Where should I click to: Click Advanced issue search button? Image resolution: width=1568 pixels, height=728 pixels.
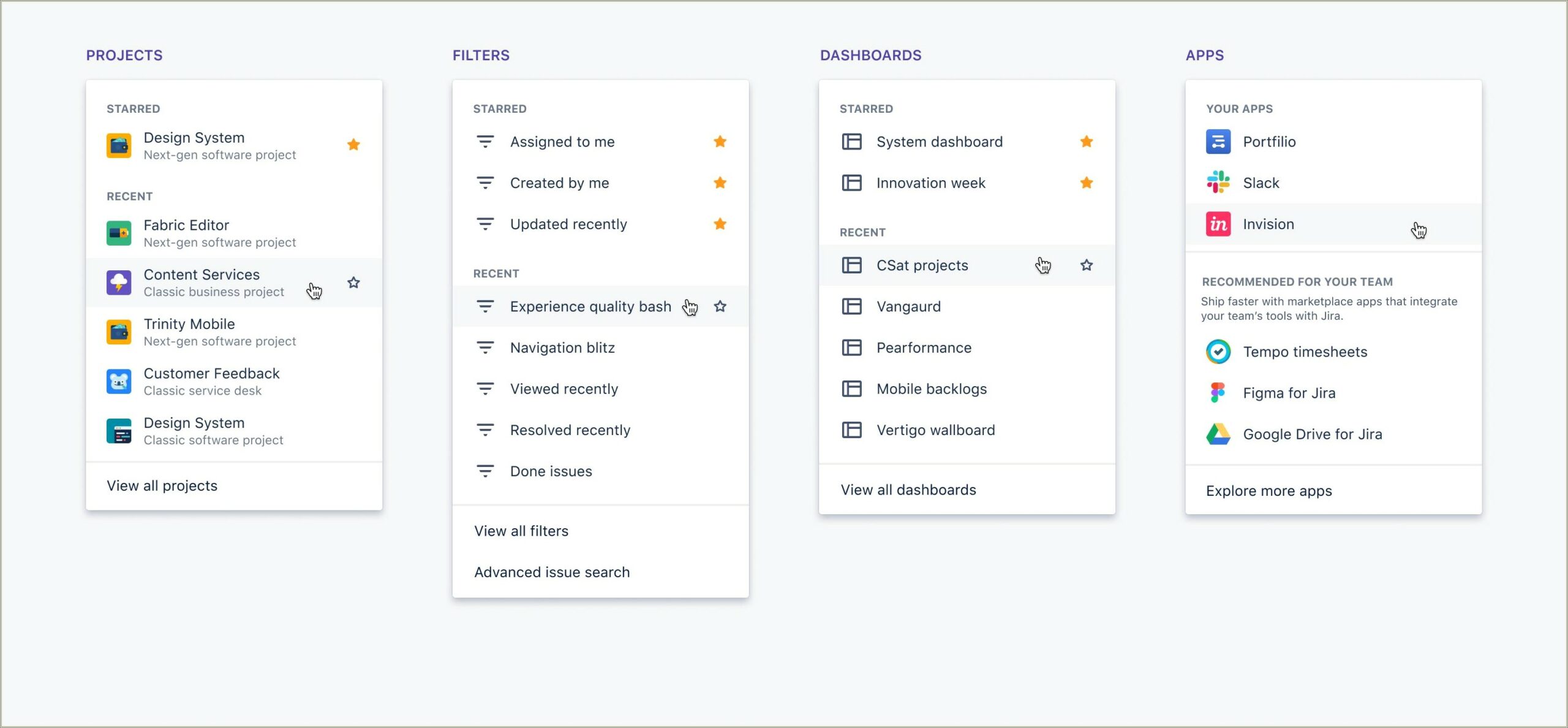coord(551,571)
